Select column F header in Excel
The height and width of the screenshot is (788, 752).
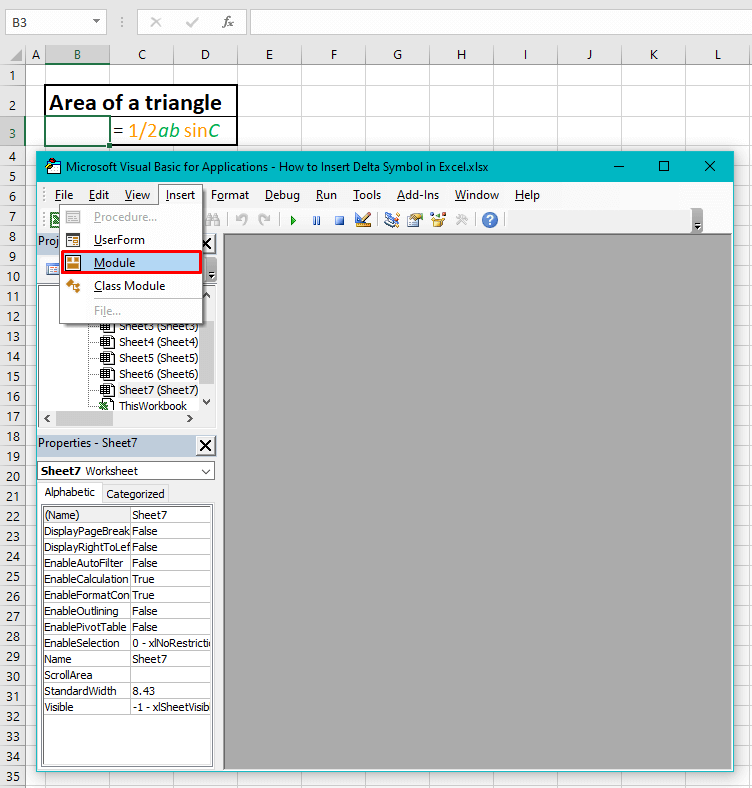click(x=334, y=54)
